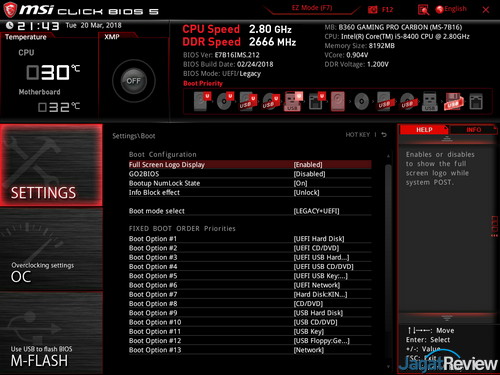
Task: Select first hard disk boot priority icon
Action: coord(202,101)
